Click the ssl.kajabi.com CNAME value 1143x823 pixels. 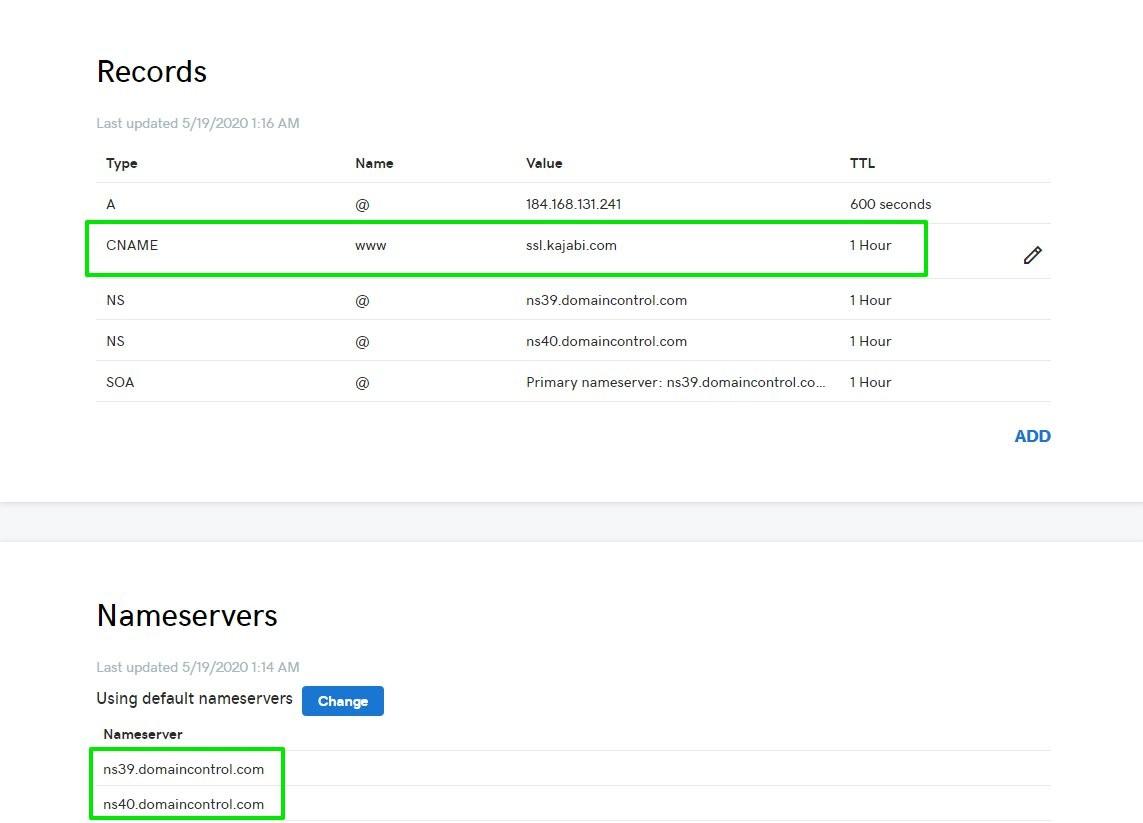point(571,245)
